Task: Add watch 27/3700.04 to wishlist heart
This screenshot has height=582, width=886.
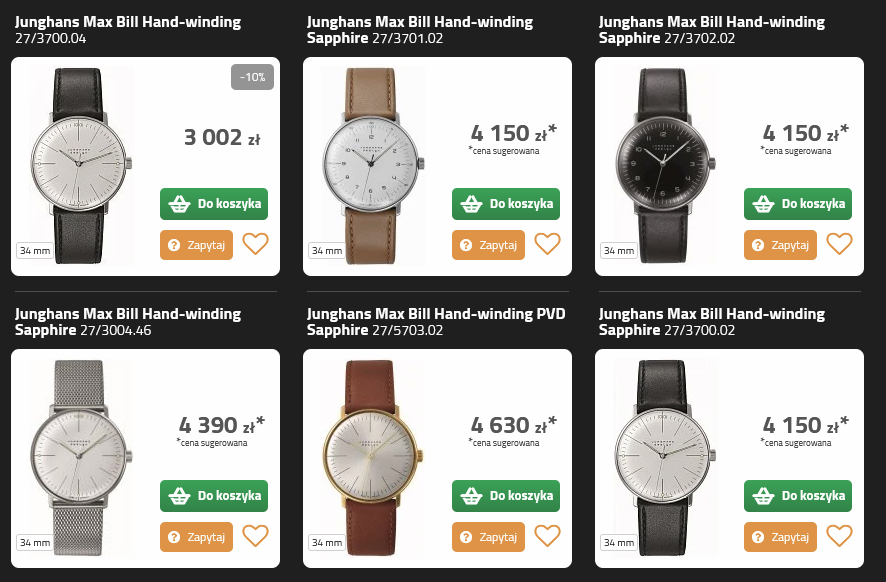Action: [255, 244]
